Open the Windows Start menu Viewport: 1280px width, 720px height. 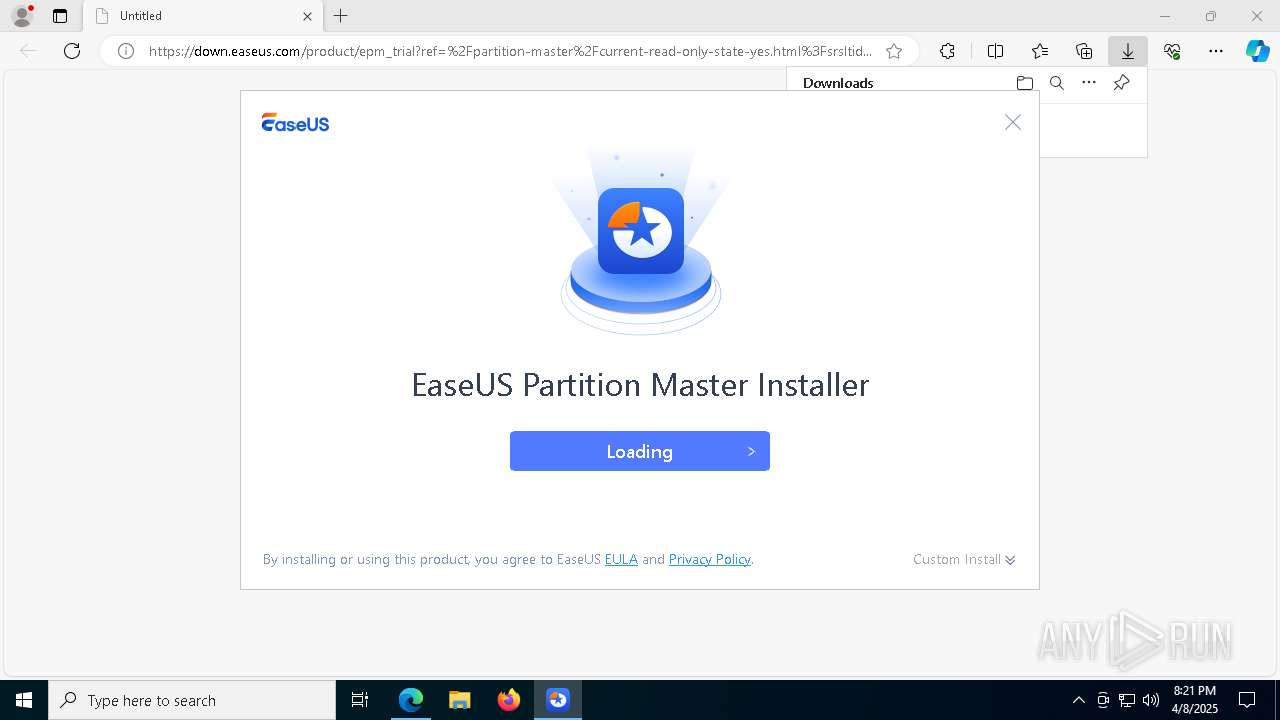coord(24,700)
